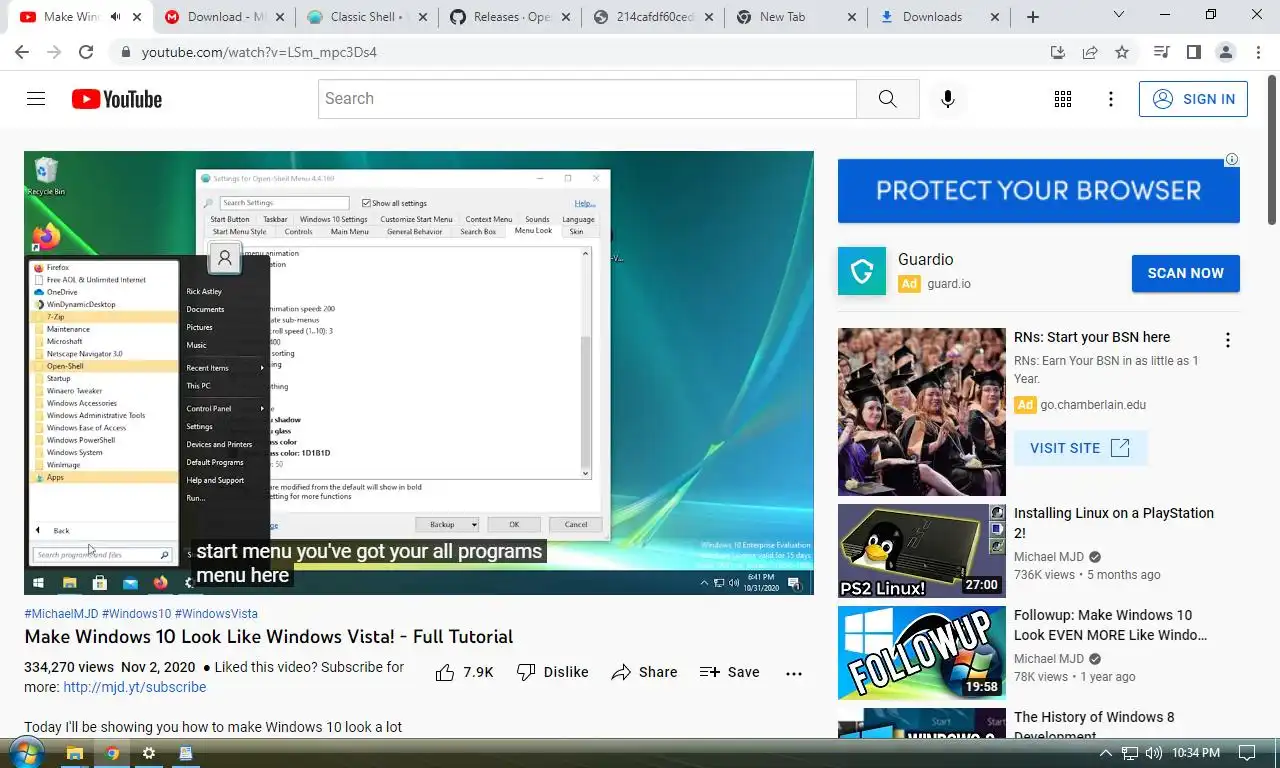Open YouTube settings three-dot menu
Image resolution: width=1280 pixels, height=768 pixels.
click(1111, 99)
